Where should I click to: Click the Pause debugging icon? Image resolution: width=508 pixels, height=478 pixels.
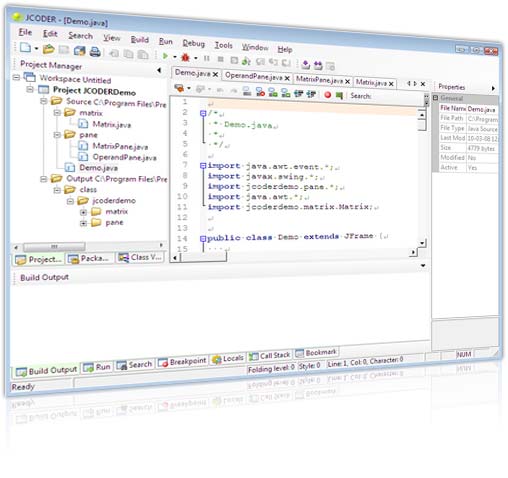(207, 58)
